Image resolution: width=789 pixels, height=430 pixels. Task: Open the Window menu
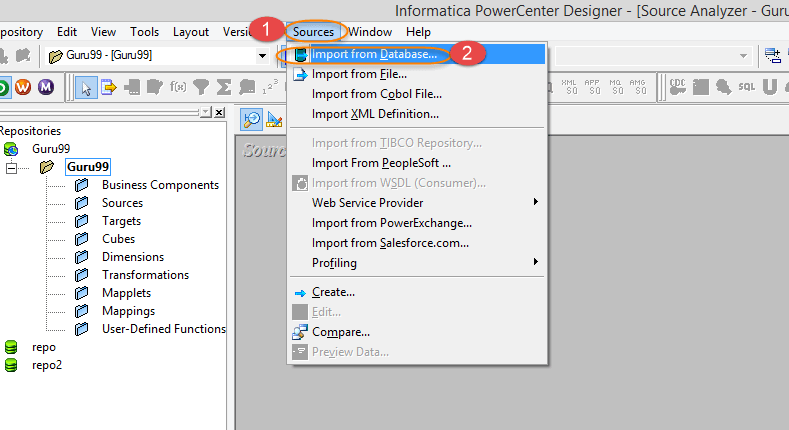[x=370, y=32]
